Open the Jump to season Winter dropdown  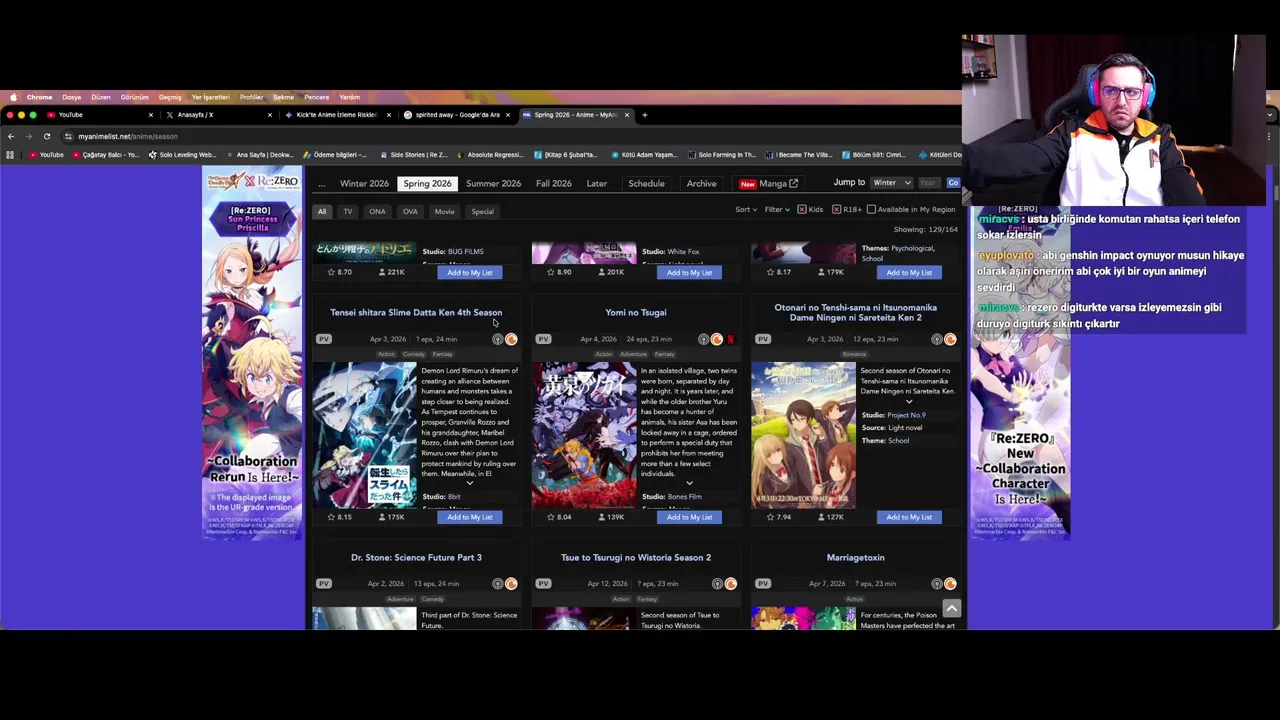click(891, 183)
